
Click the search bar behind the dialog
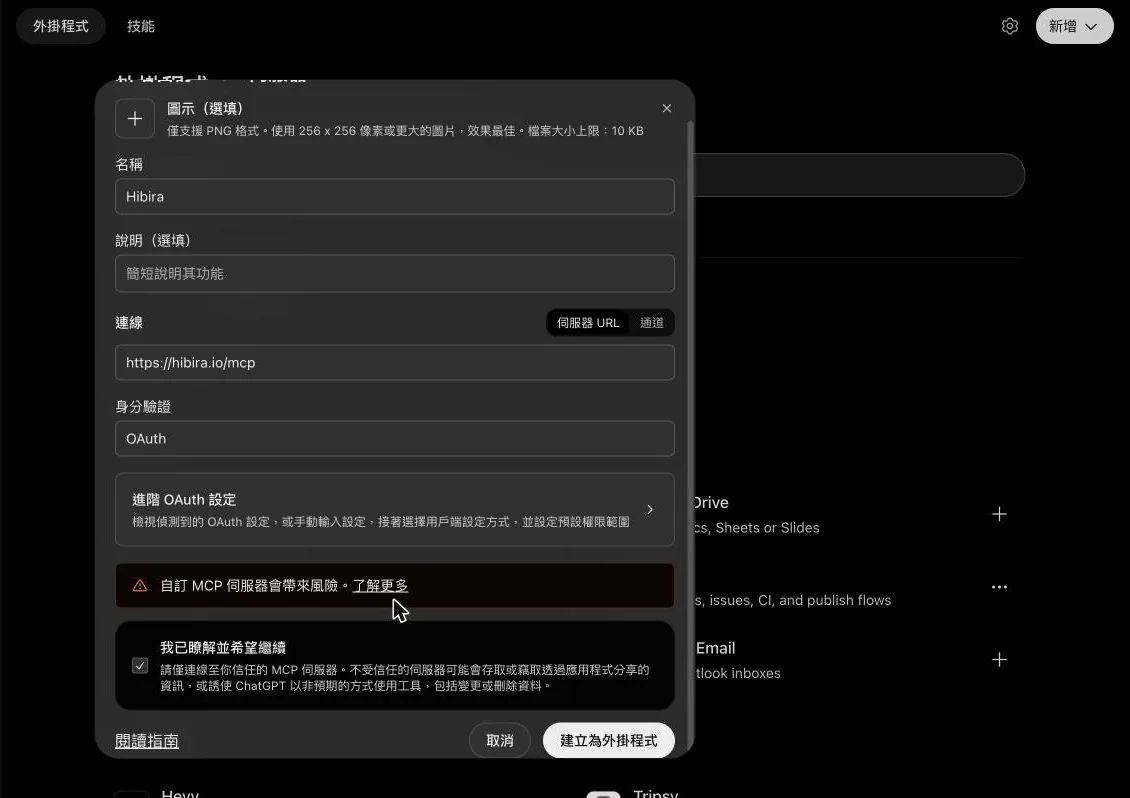[858, 174]
